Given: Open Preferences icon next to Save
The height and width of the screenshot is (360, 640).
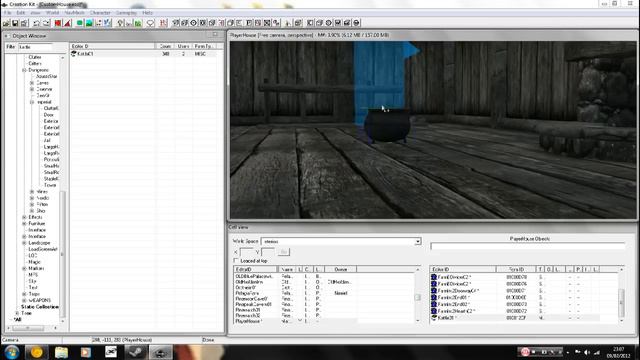Looking at the screenshot, I should pyautogui.click(x=24, y=23).
